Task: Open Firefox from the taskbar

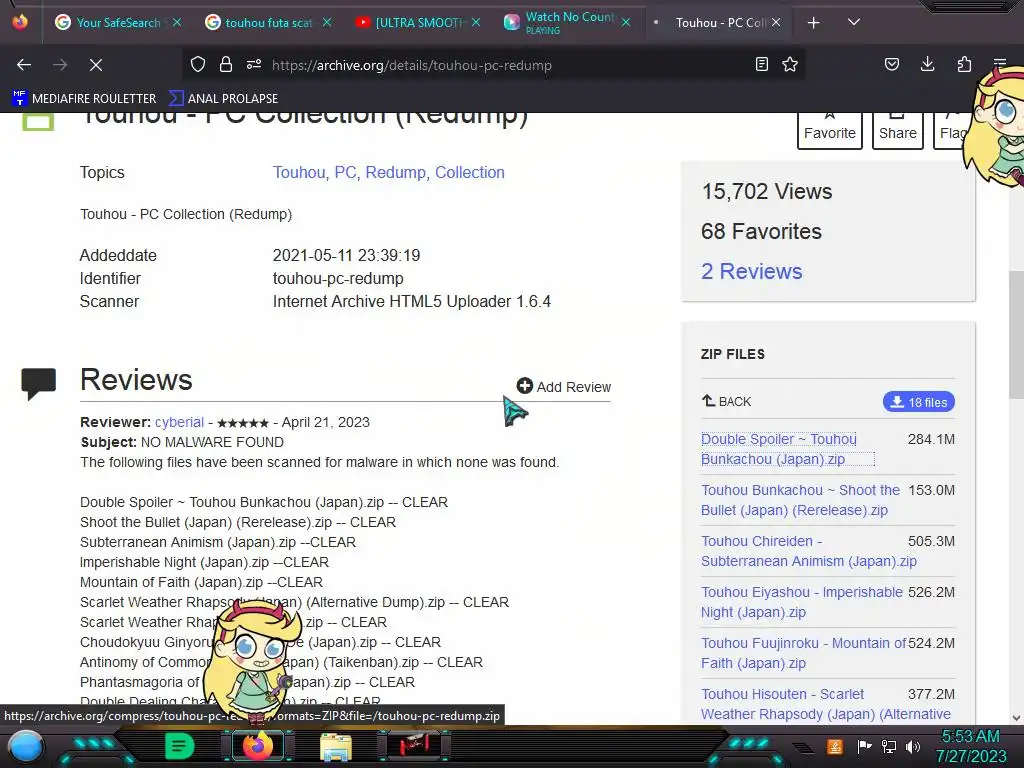Action: point(257,746)
